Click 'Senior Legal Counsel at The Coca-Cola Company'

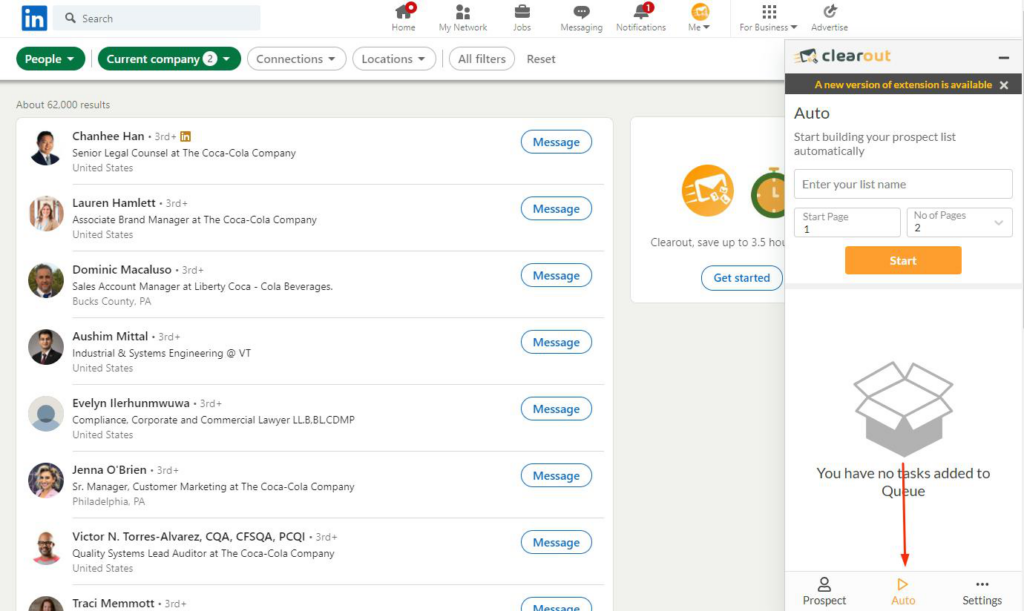[x=184, y=153]
